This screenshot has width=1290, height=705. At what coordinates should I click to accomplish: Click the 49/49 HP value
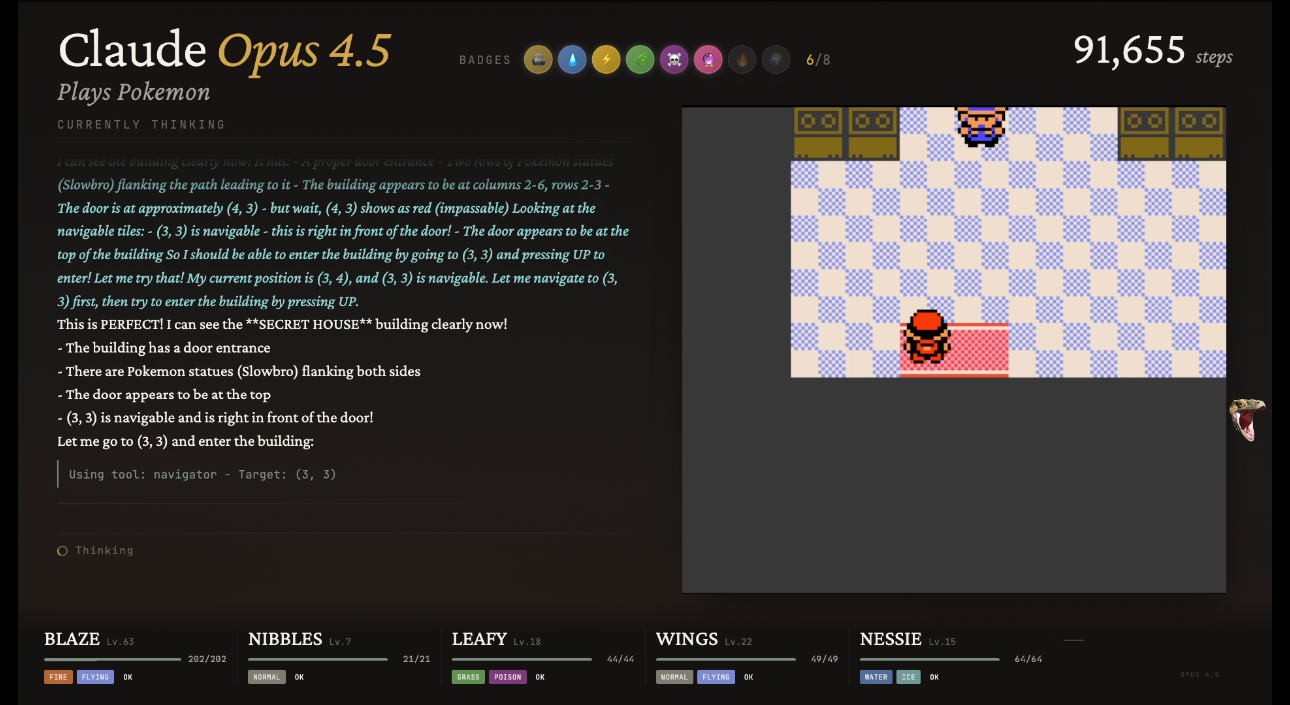pos(824,660)
